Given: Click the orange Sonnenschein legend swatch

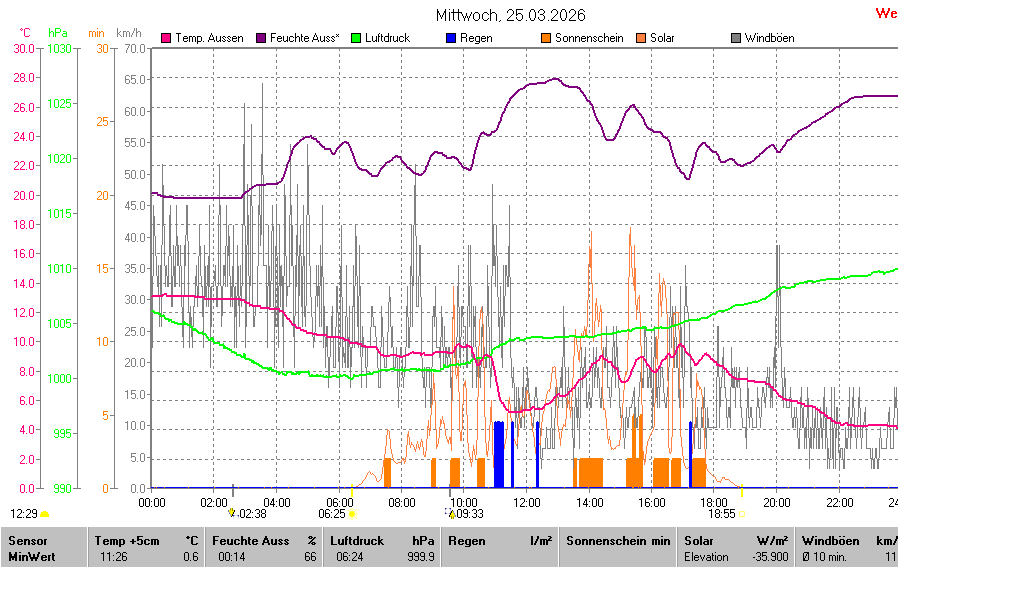Looking at the screenshot, I should pos(546,38).
